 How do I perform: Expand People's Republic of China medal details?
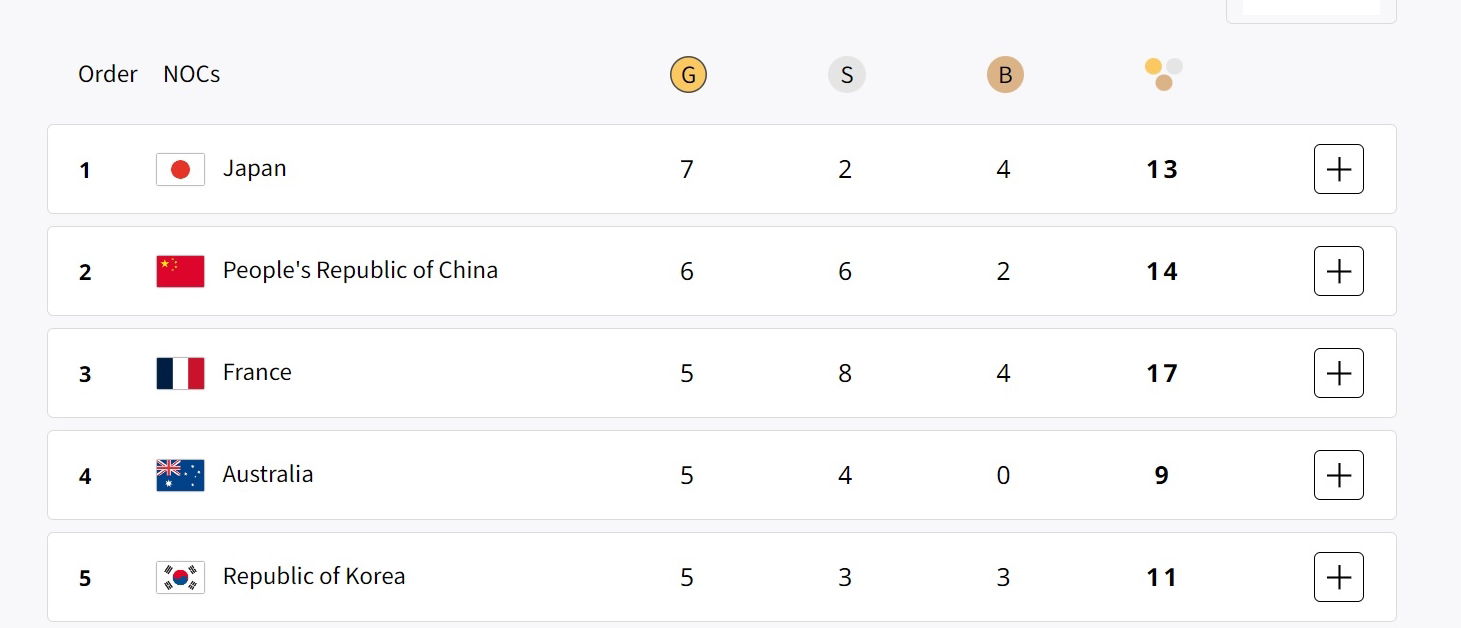(x=1338, y=271)
